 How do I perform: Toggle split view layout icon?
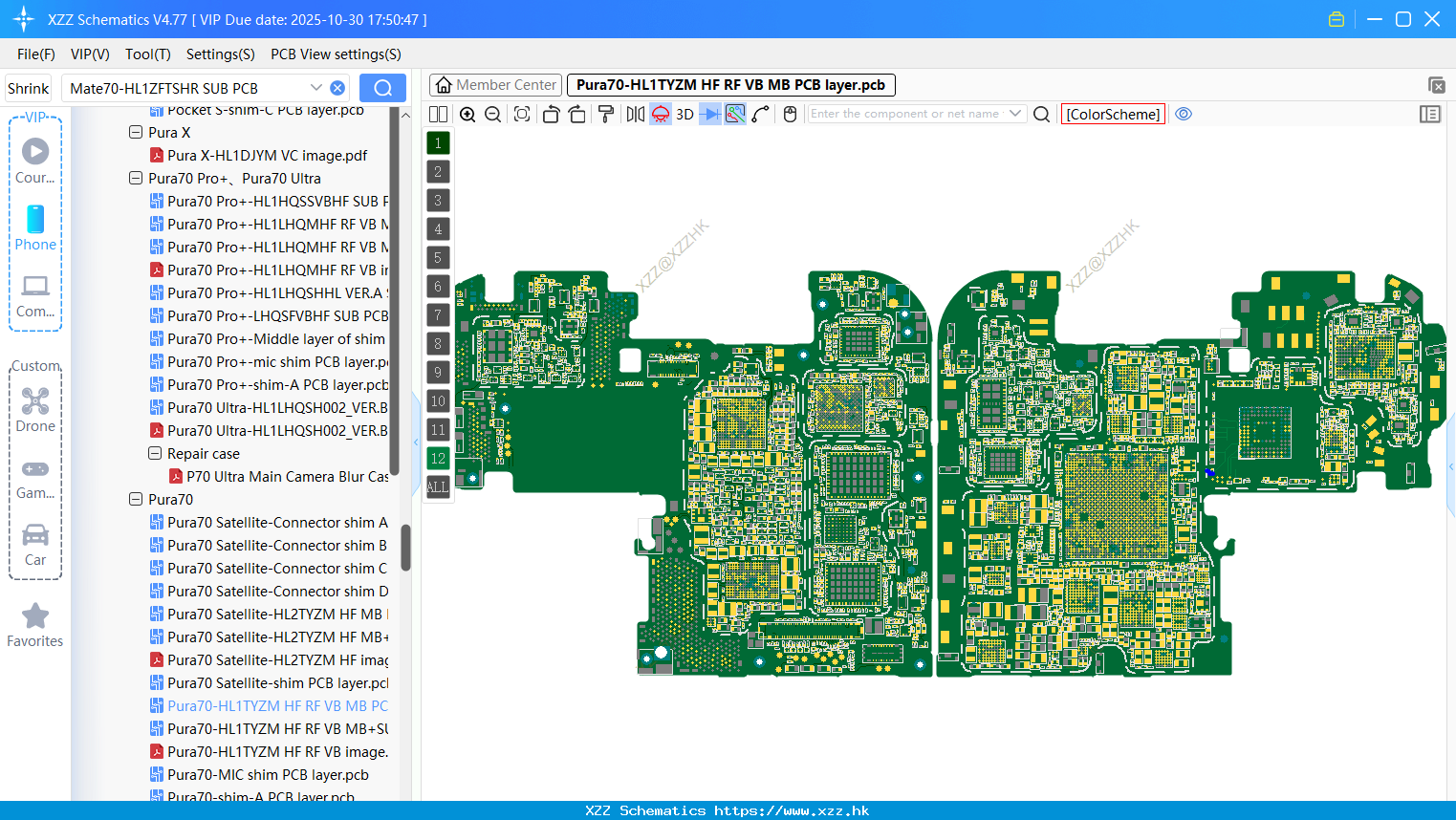pyautogui.click(x=438, y=115)
